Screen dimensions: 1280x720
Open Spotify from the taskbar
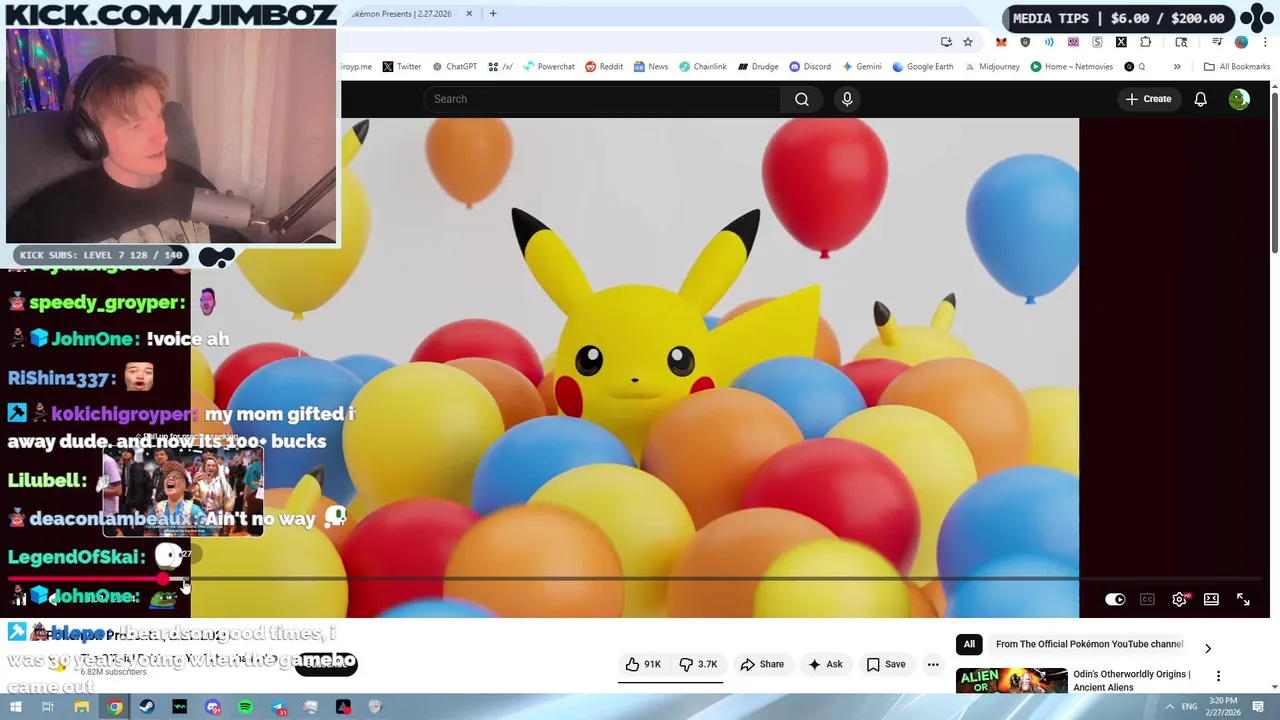pos(245,707)
